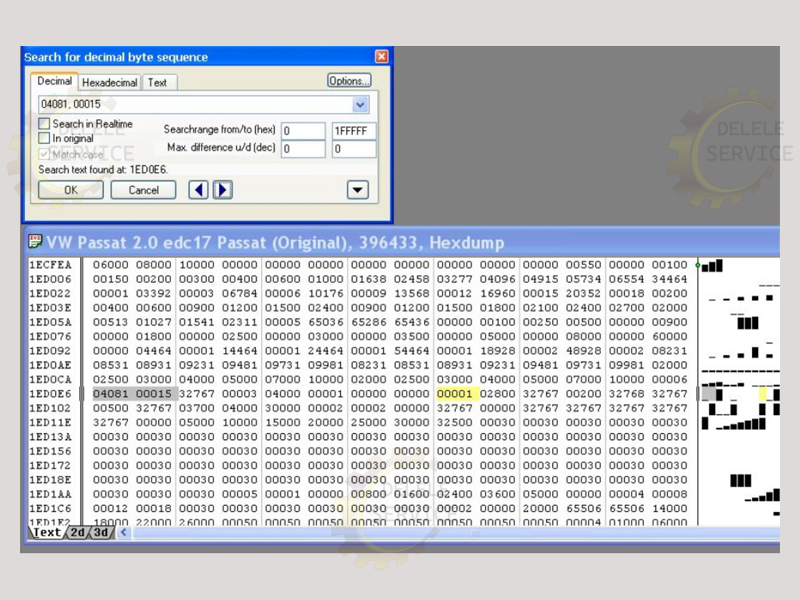Click the previous search result arrow
Viewport: 800px width, 600px height.
click(198, 190)
